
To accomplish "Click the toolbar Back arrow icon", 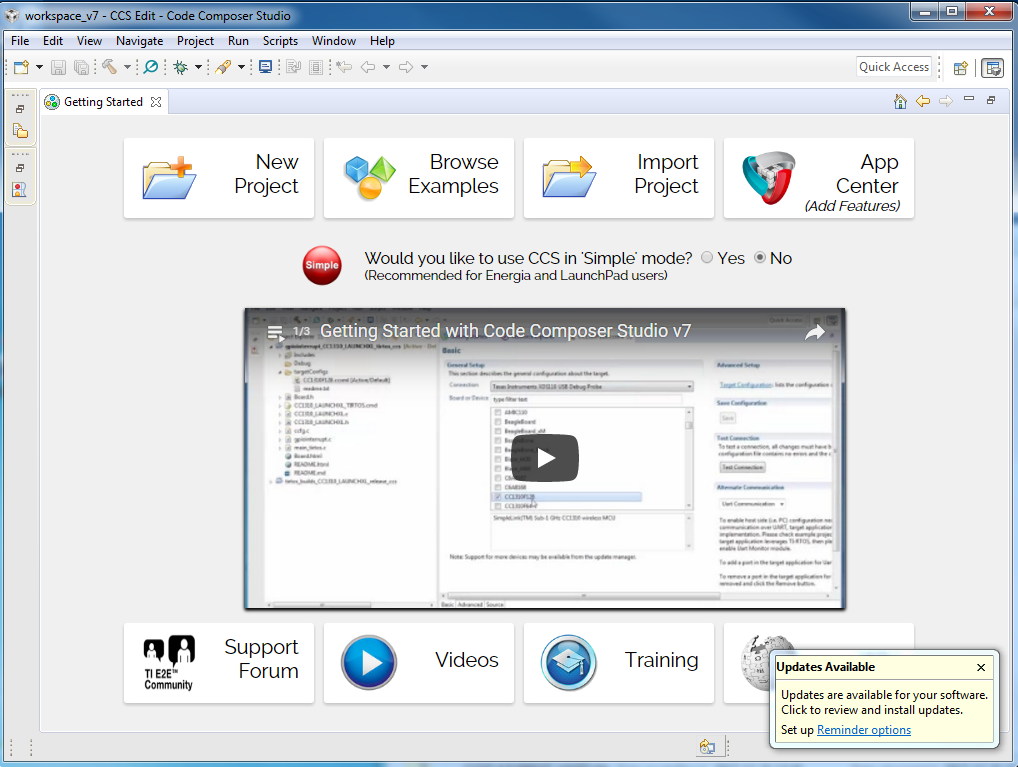I will (368, 67).
